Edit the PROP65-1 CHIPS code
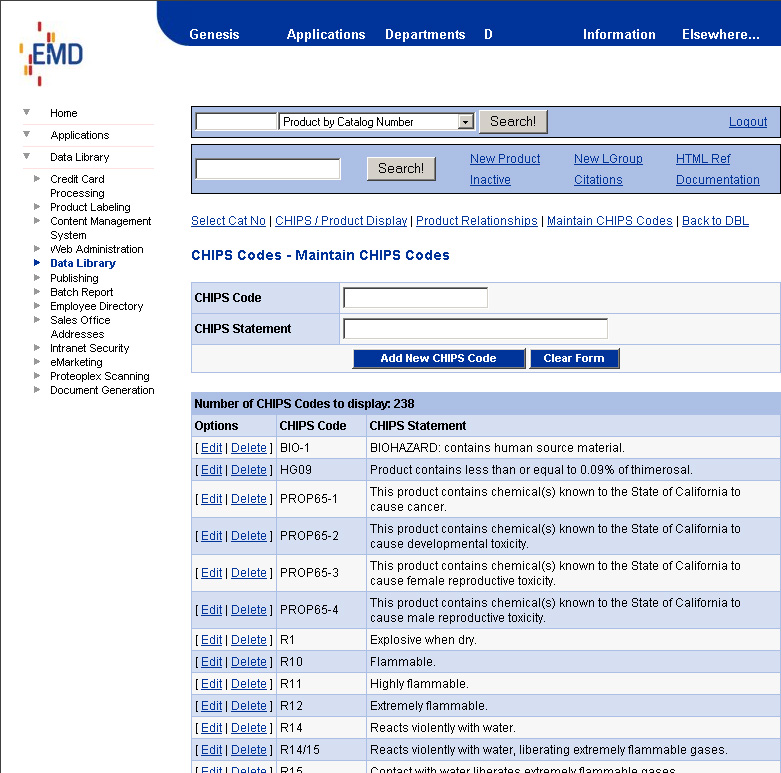 point(211,499)
